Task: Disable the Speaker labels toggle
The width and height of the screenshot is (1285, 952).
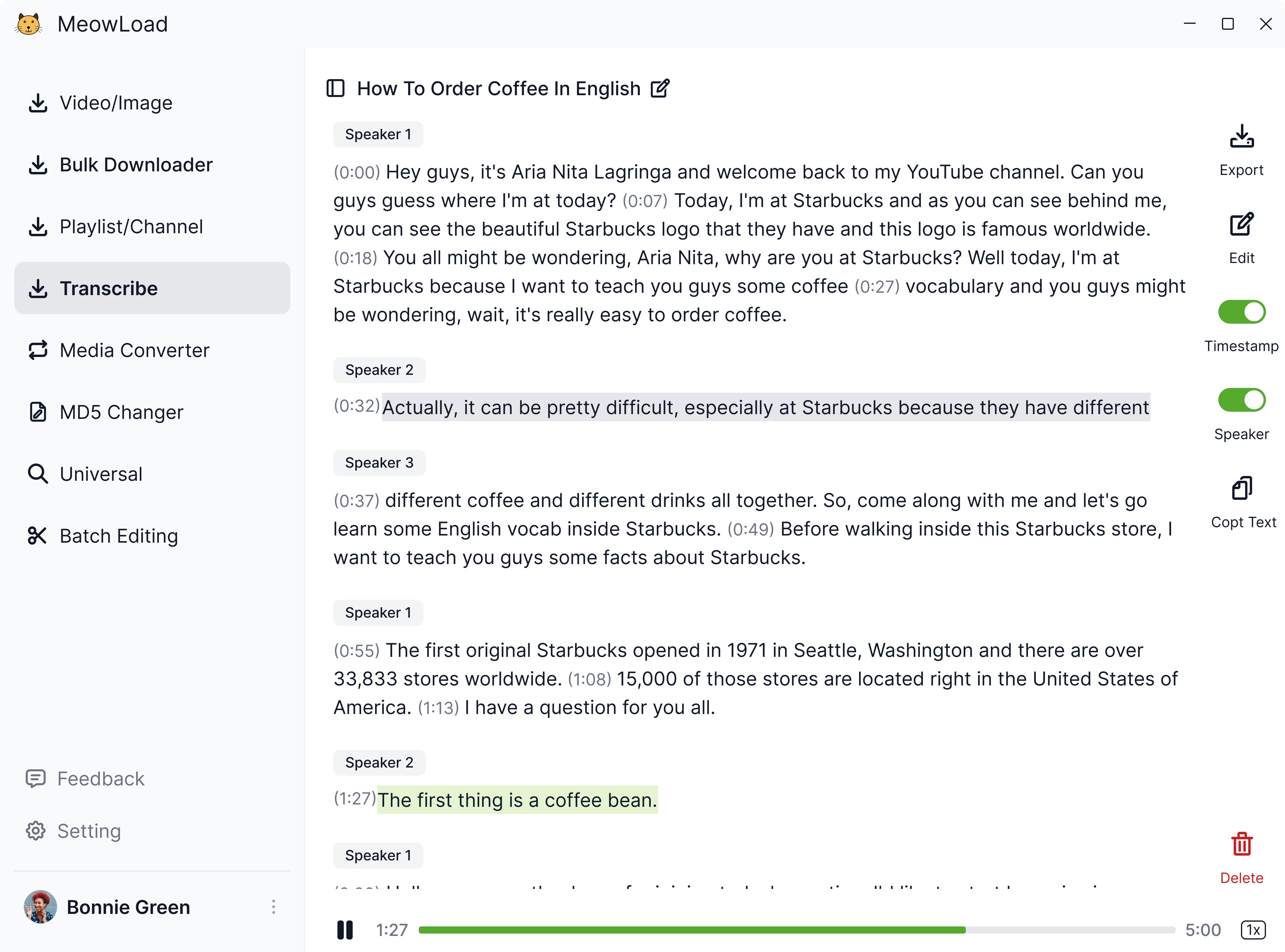Action: click(x=1241, y=400)
